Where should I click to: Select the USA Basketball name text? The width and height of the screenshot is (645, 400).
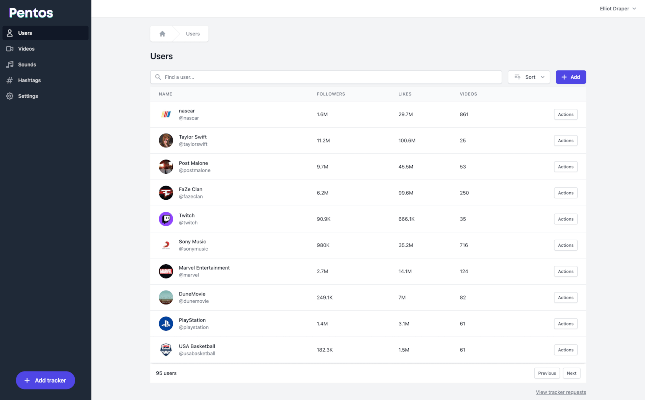tap(197, 346)
